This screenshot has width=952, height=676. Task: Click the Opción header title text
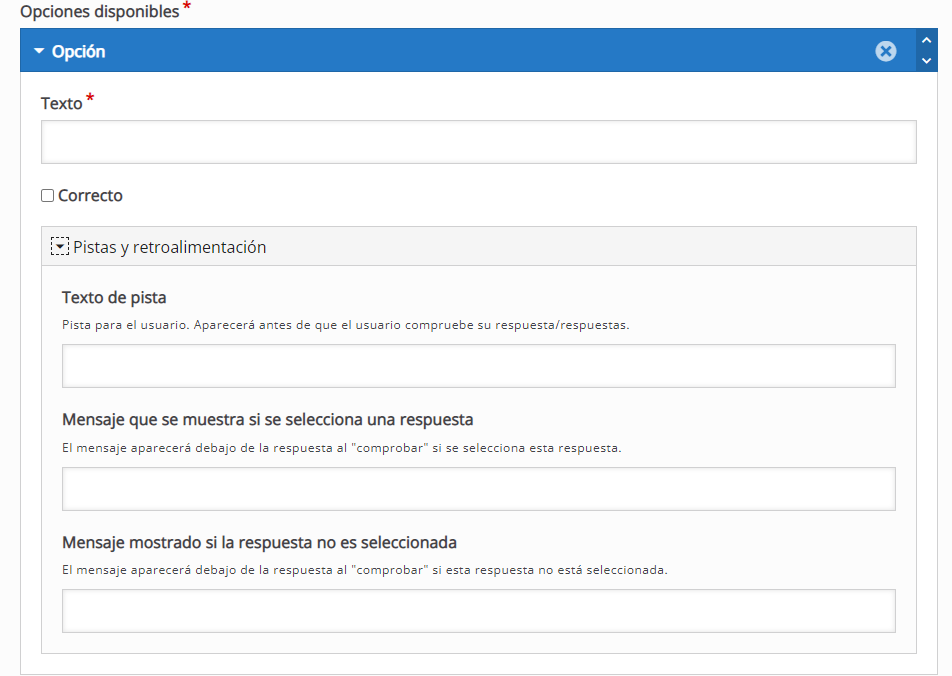click(x=78, y=51)
